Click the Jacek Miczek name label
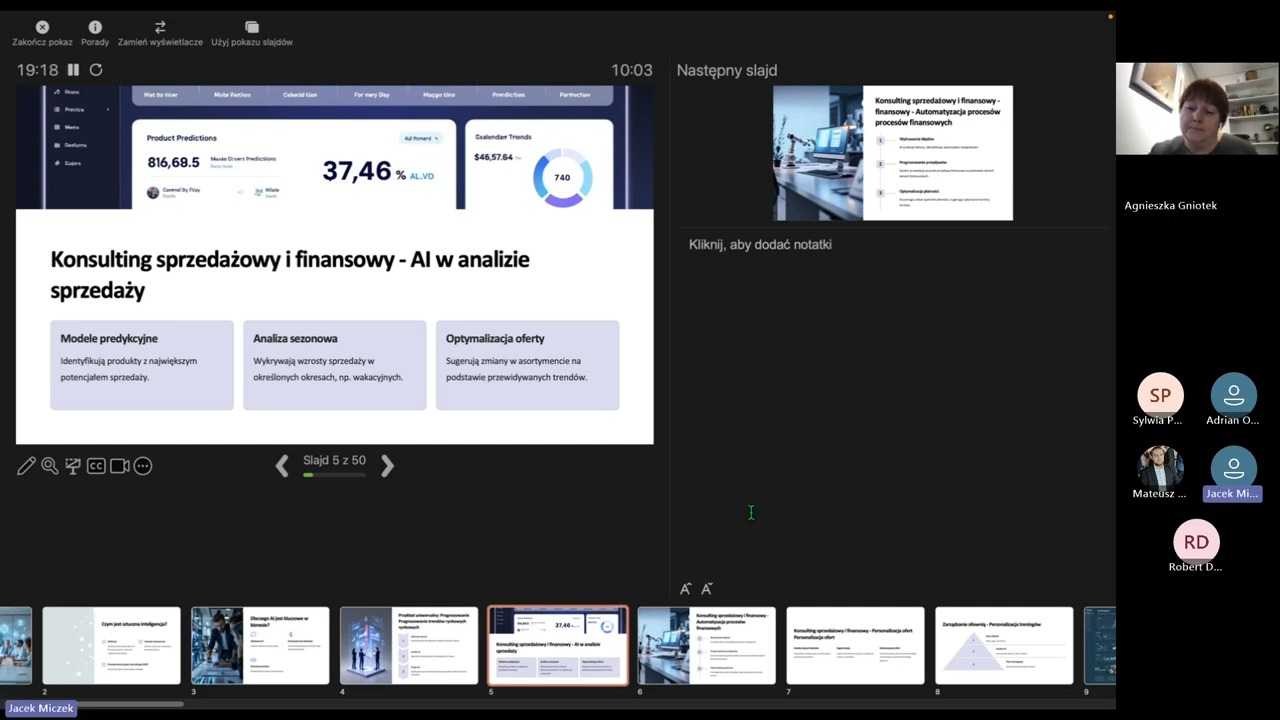 42,708
